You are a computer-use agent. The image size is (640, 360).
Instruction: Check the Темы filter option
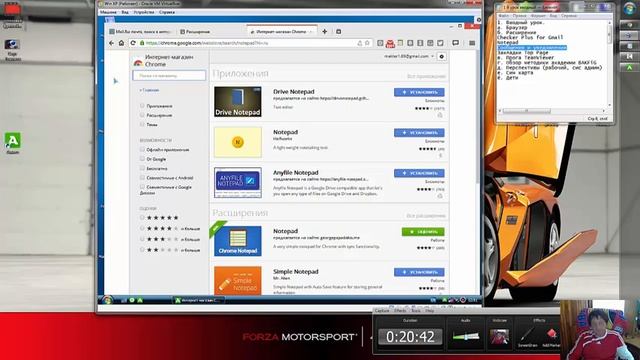click(x=142, y=124)
